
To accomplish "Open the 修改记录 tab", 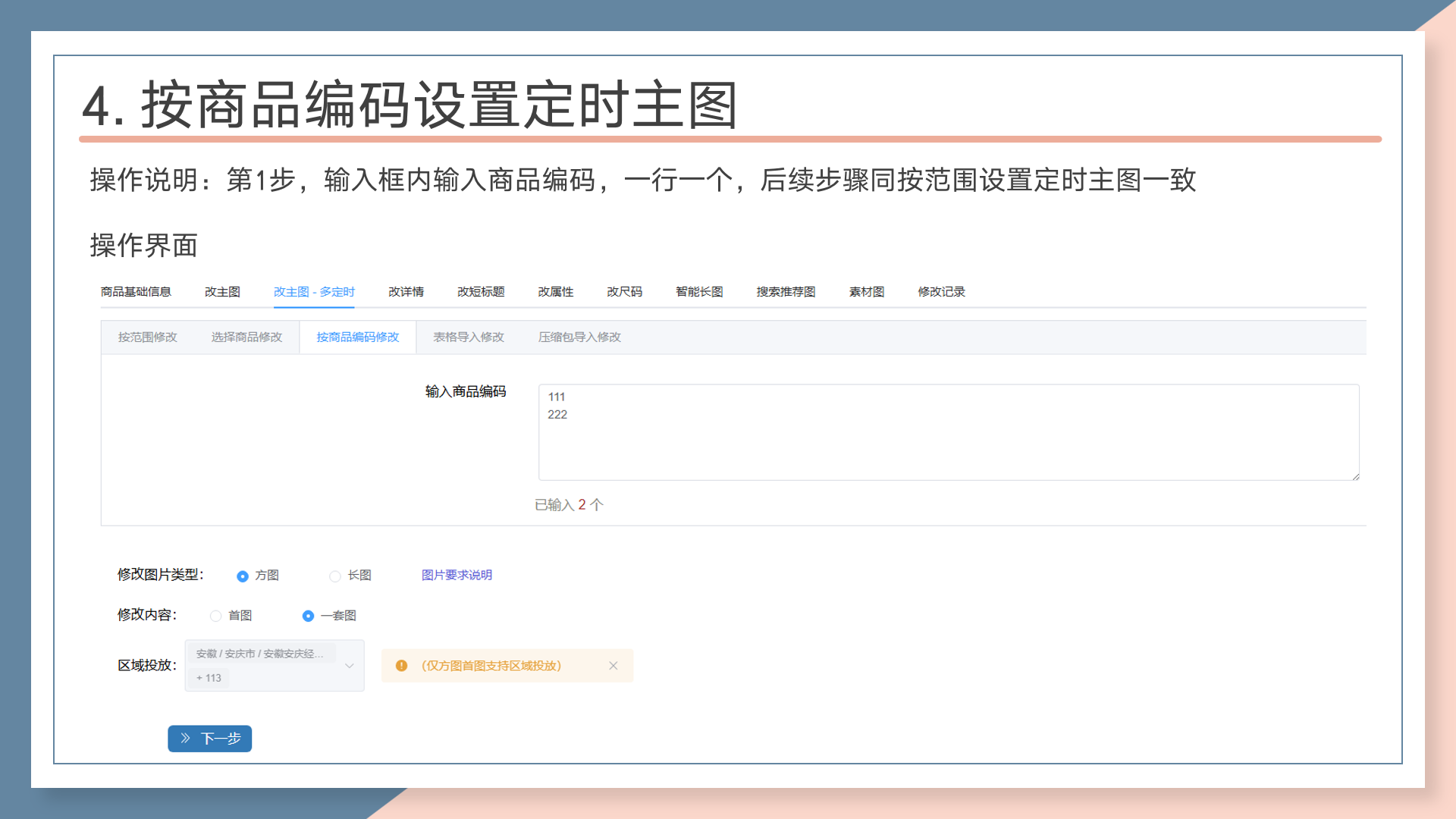I will [x=941, y=292].
